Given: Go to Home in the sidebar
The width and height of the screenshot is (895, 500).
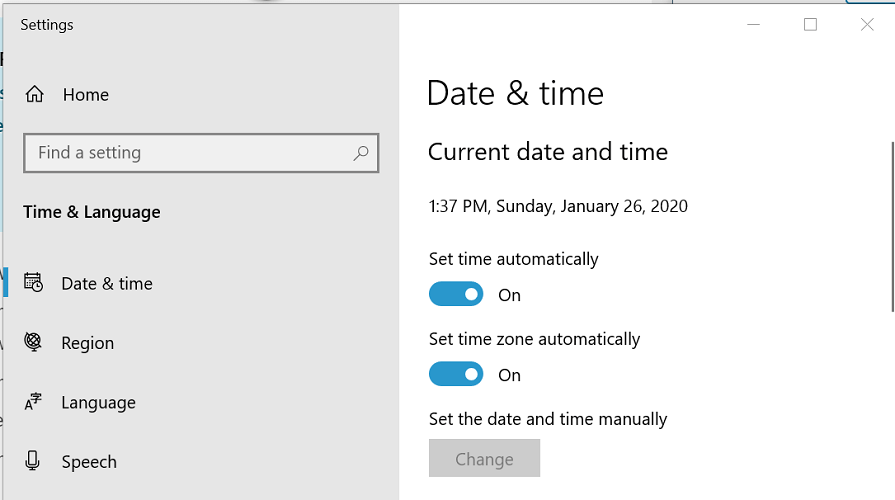Looking at the screenshot, I should 86,95.
